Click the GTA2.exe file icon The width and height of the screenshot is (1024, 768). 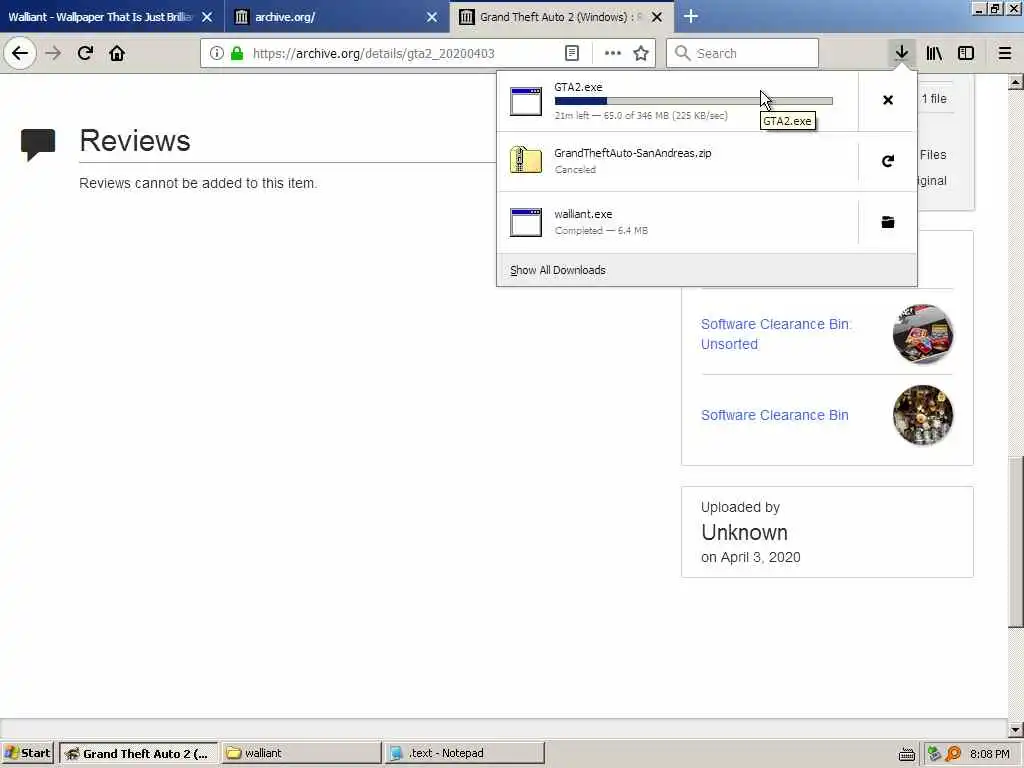tap(526, 101)
